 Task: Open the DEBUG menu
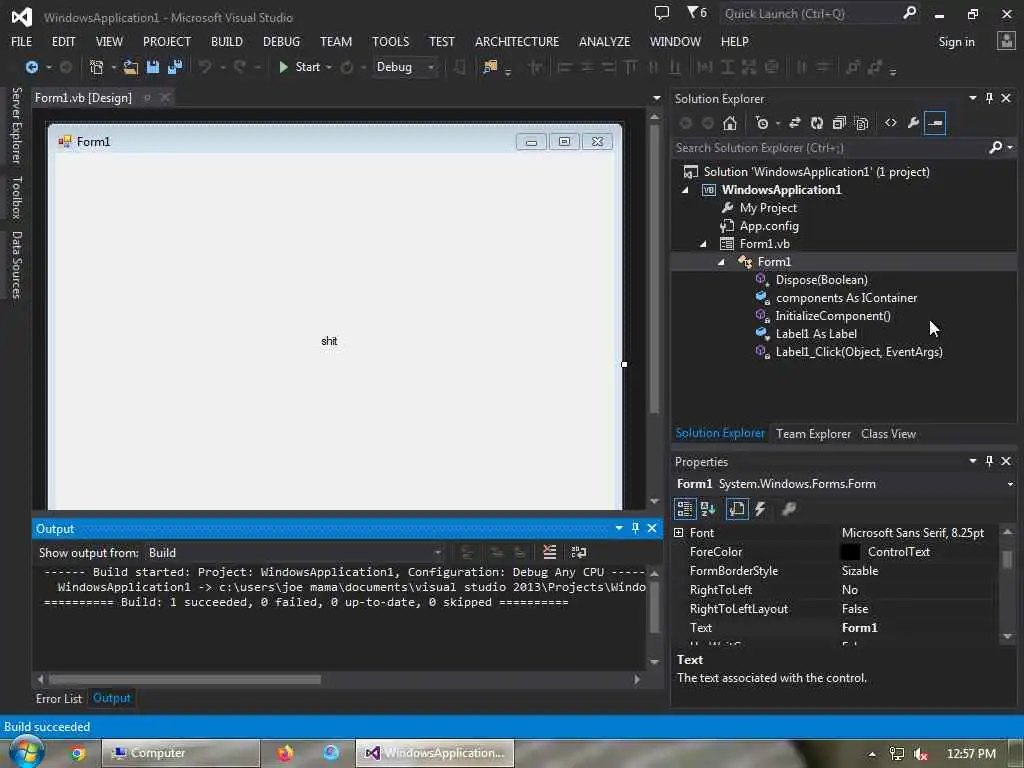point(281,42)
